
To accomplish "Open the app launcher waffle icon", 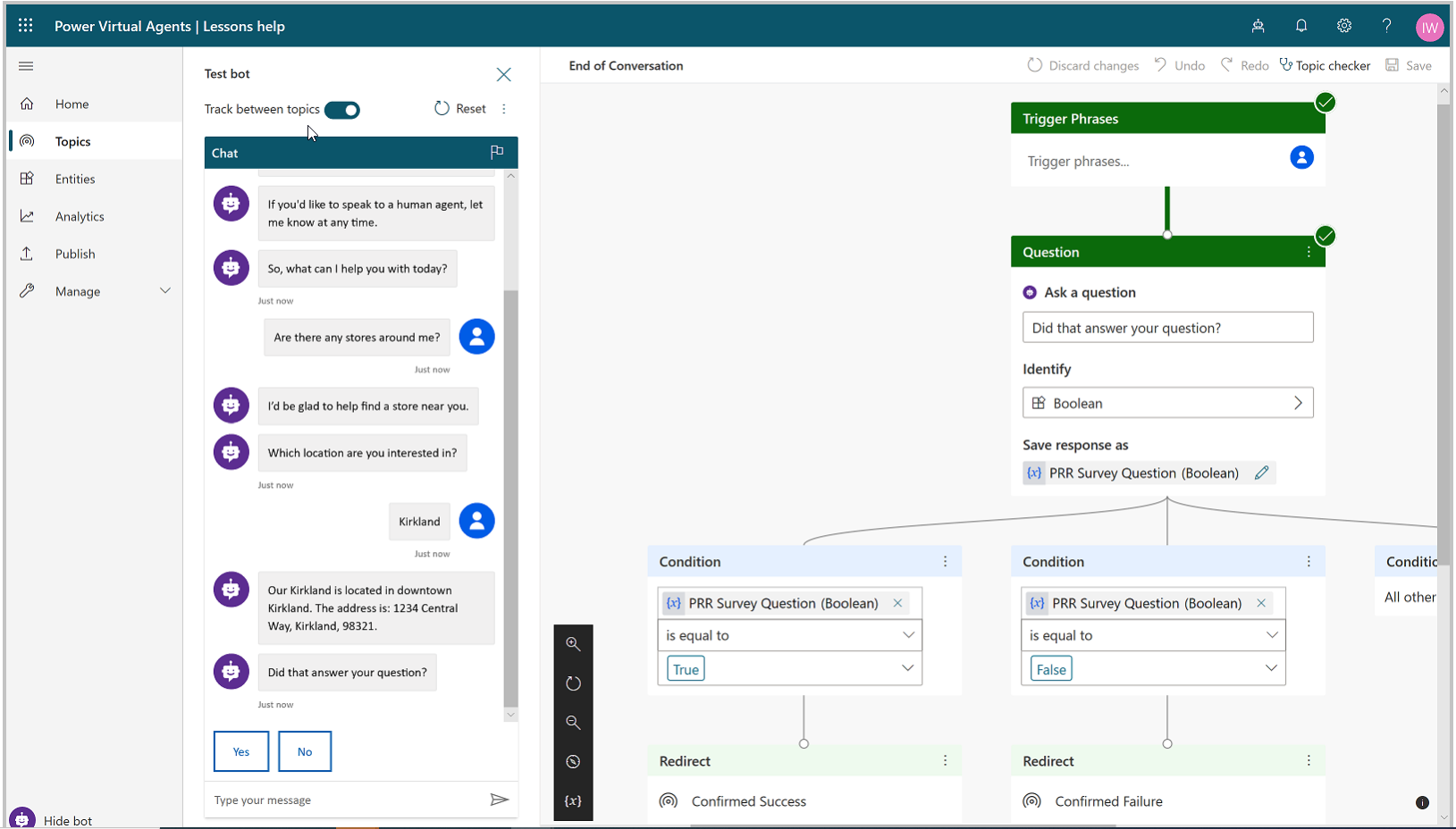I will (x=25, y=26).
